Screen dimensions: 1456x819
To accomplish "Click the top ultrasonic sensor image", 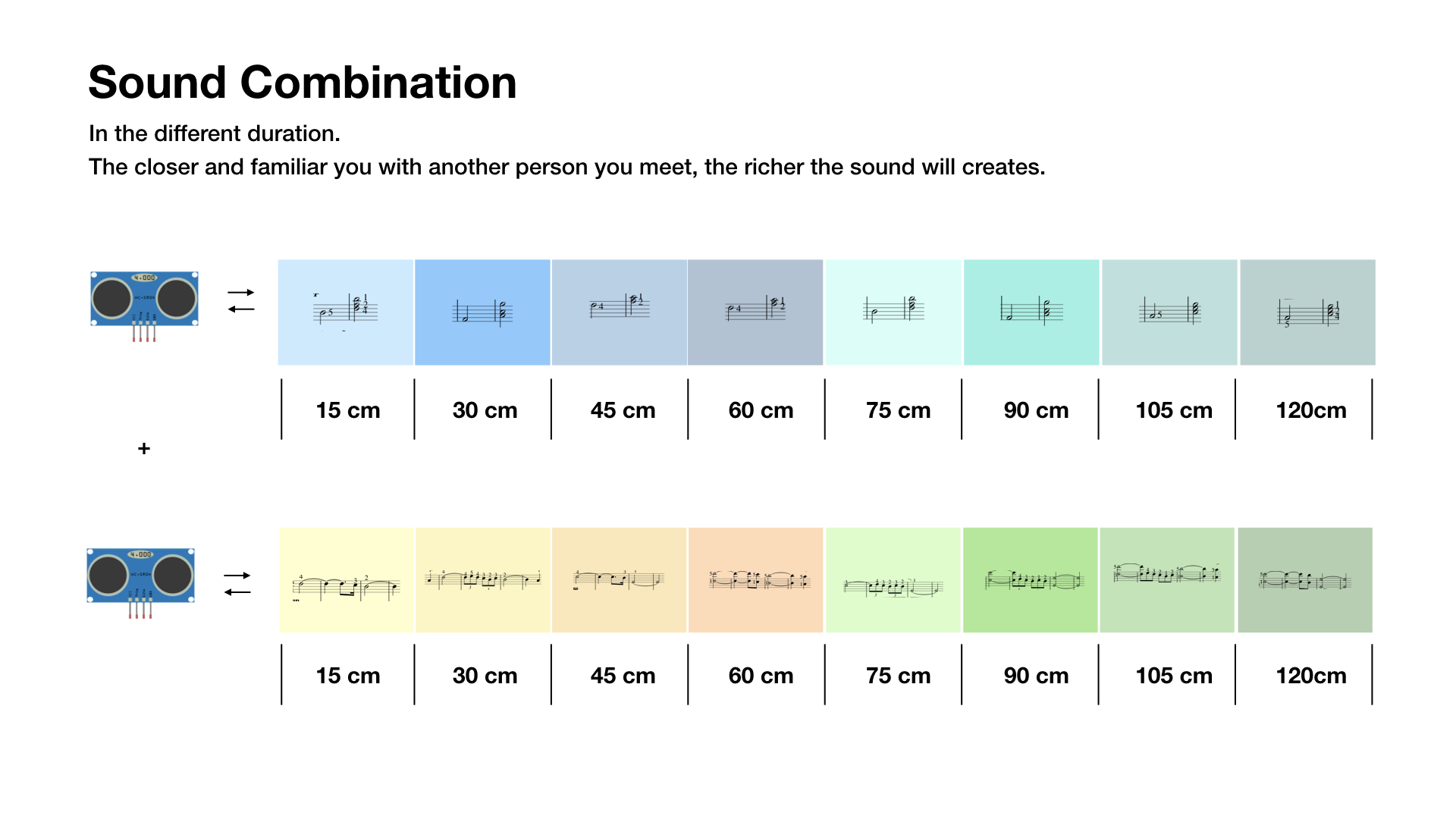I will point(144,306).
